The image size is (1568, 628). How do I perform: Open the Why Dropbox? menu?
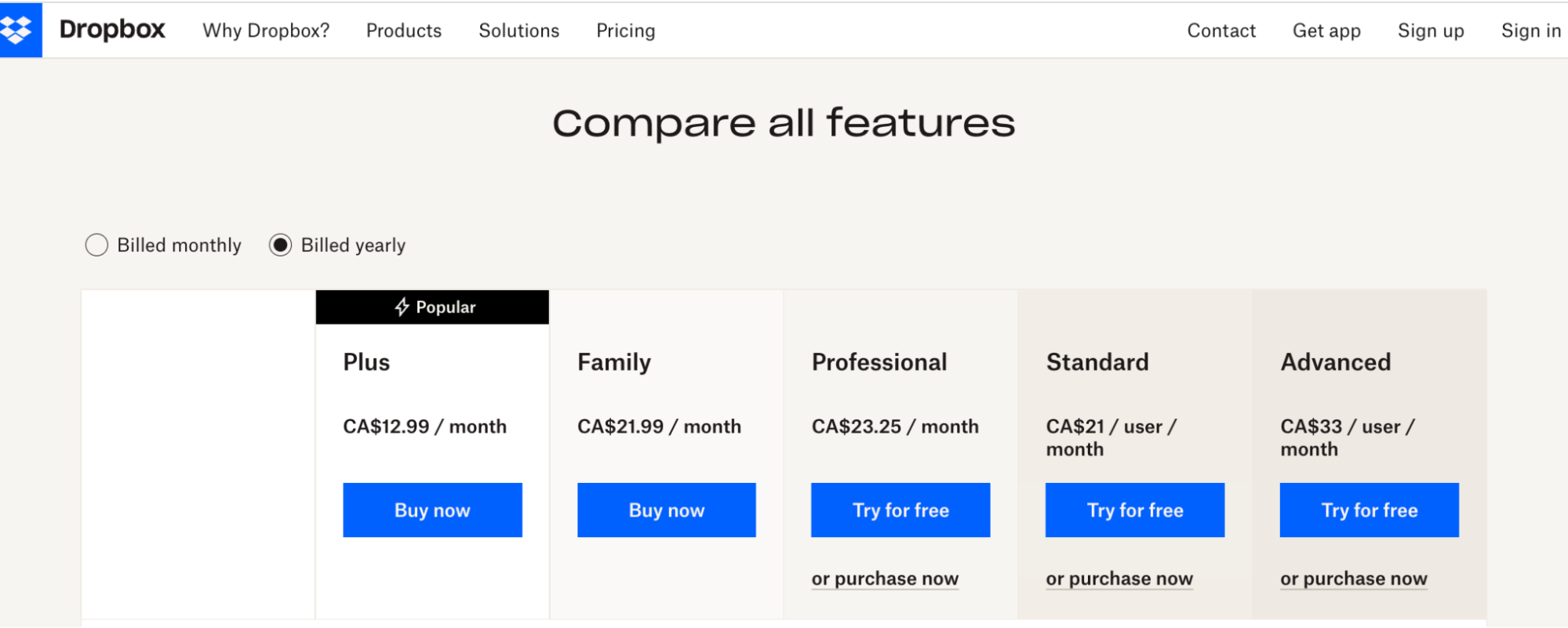pyautogui.click(x=266, y=31)
